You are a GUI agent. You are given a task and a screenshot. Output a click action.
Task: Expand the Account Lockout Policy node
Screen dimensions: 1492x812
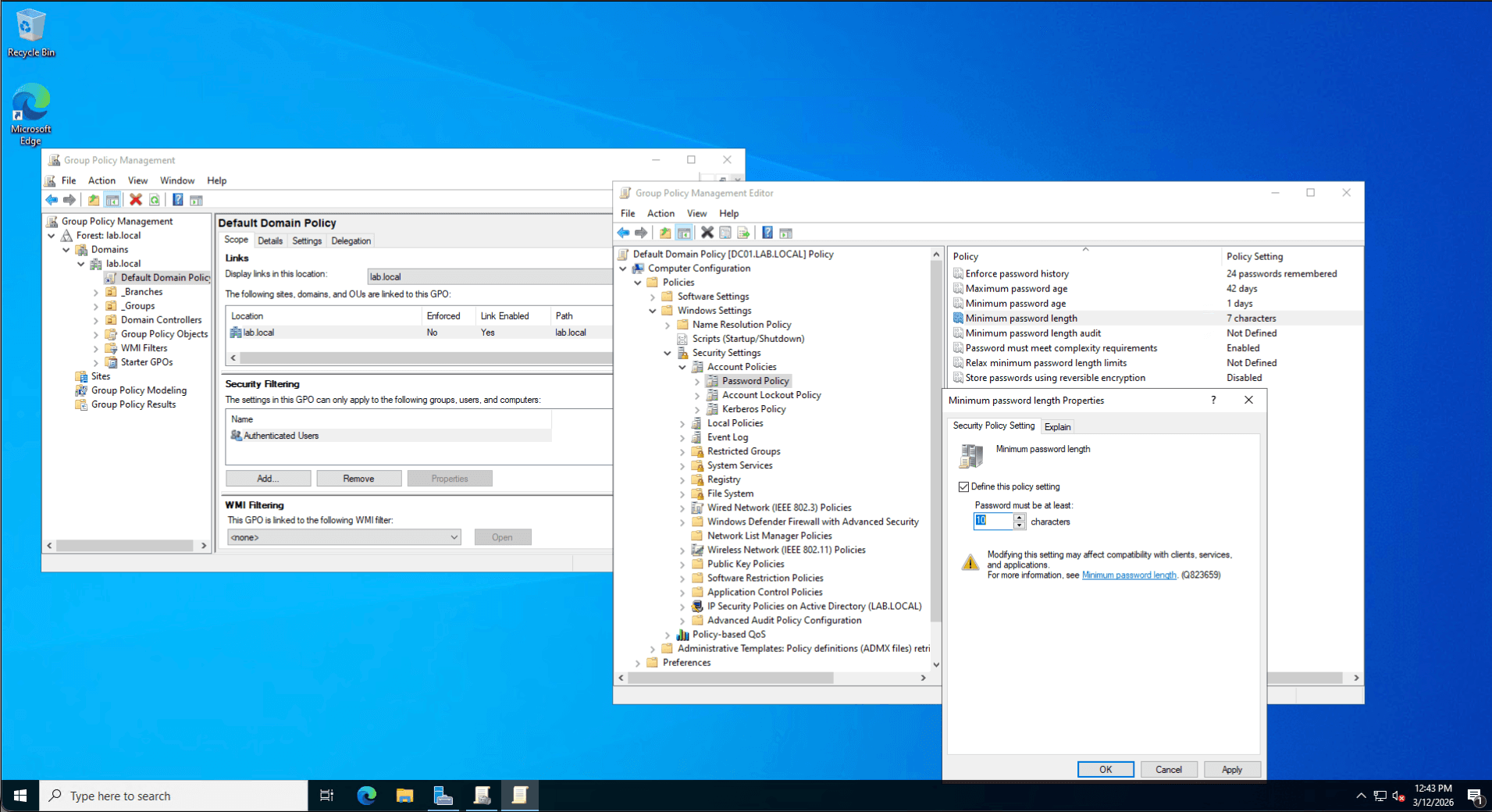tap(697, 396)
